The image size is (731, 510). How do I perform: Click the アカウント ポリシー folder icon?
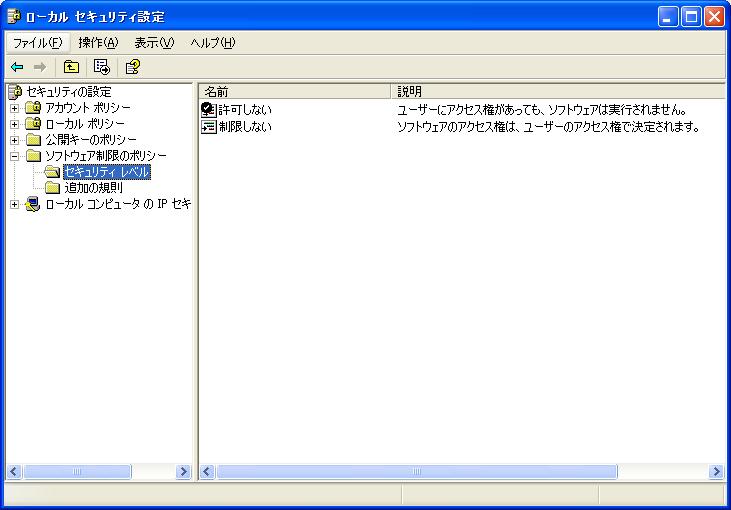pos(33,108)
